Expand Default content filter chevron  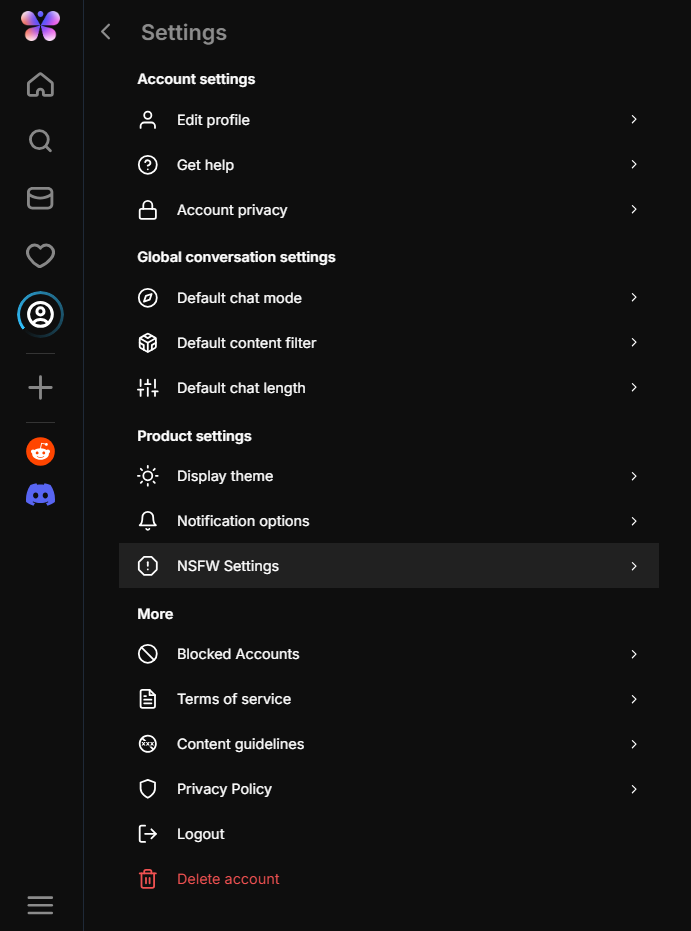point(633,343)
